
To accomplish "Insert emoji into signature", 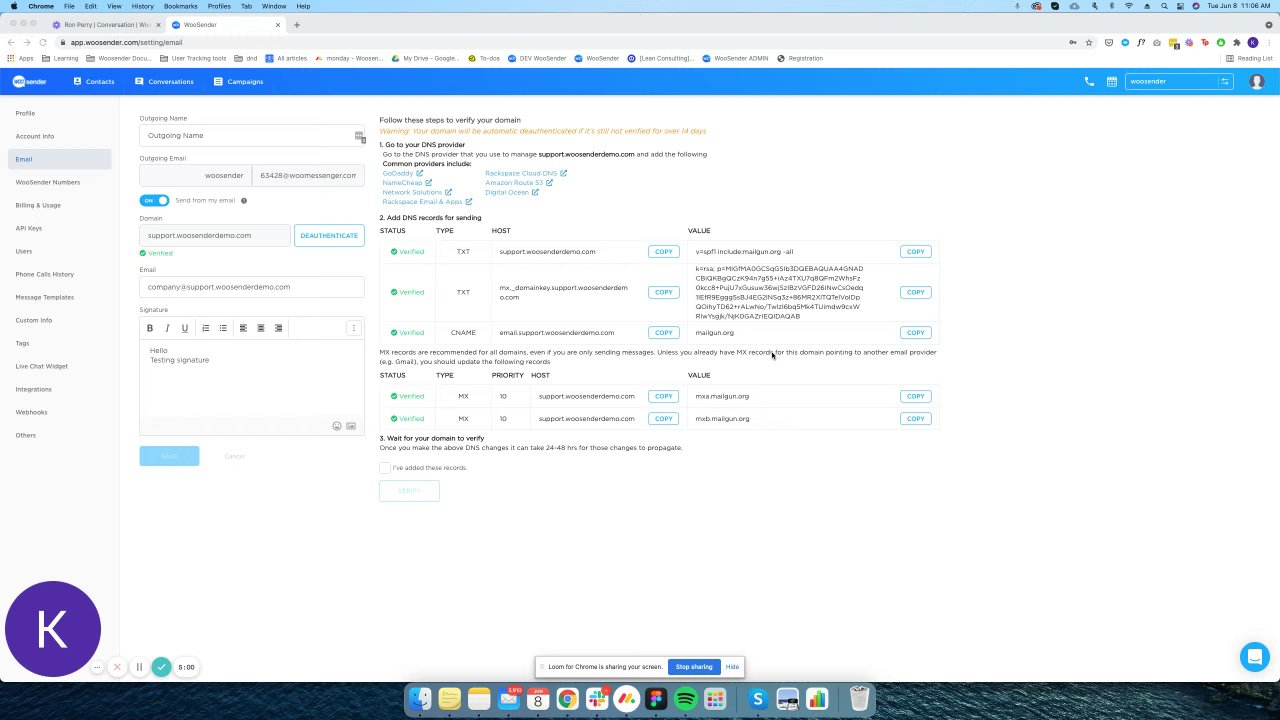I will coord(337,426).
